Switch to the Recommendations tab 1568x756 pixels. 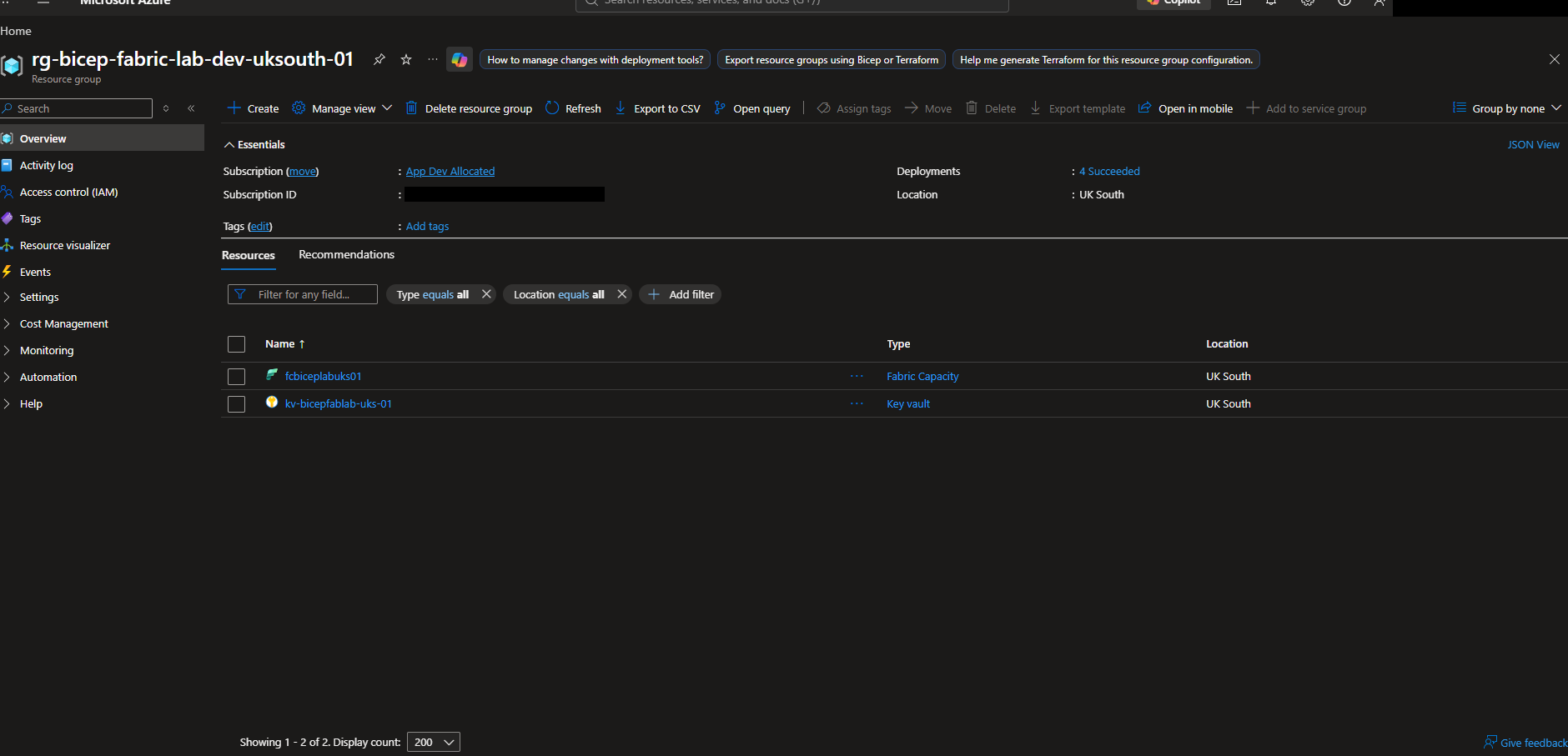click(347, 254)
